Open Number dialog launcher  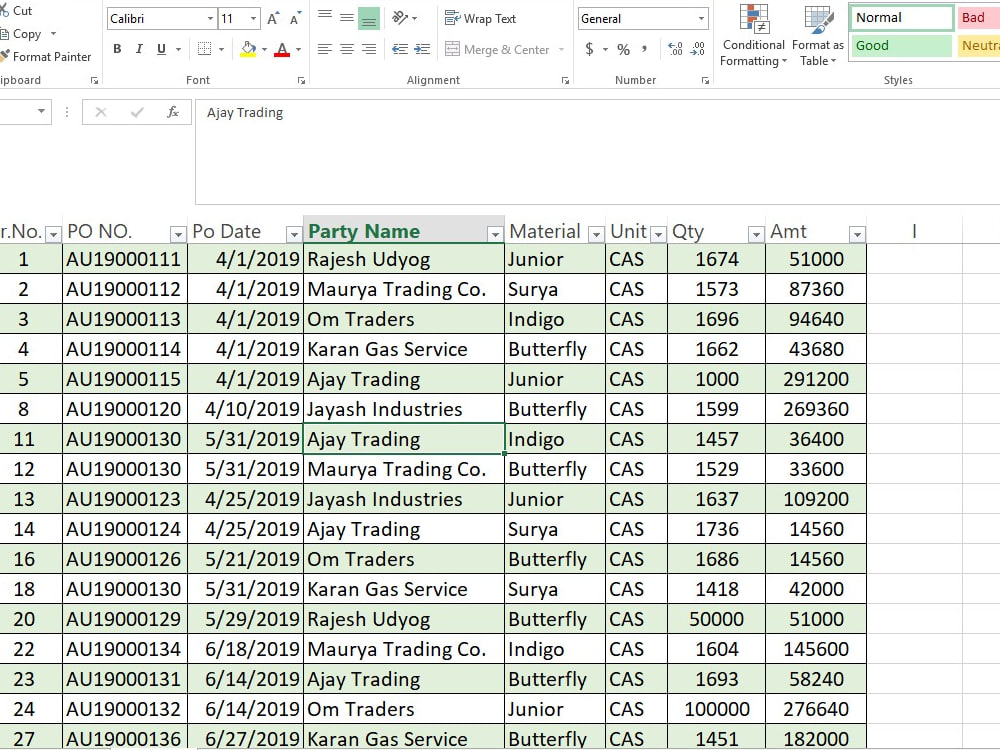[705, 80]
